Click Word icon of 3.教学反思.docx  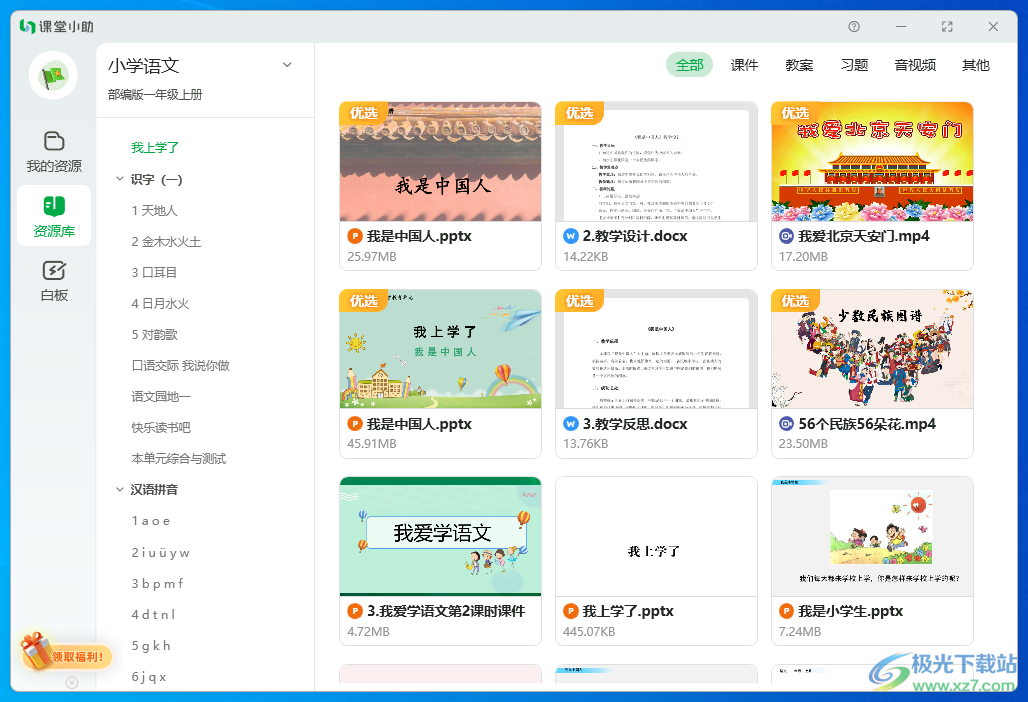(x=570, y=424)
